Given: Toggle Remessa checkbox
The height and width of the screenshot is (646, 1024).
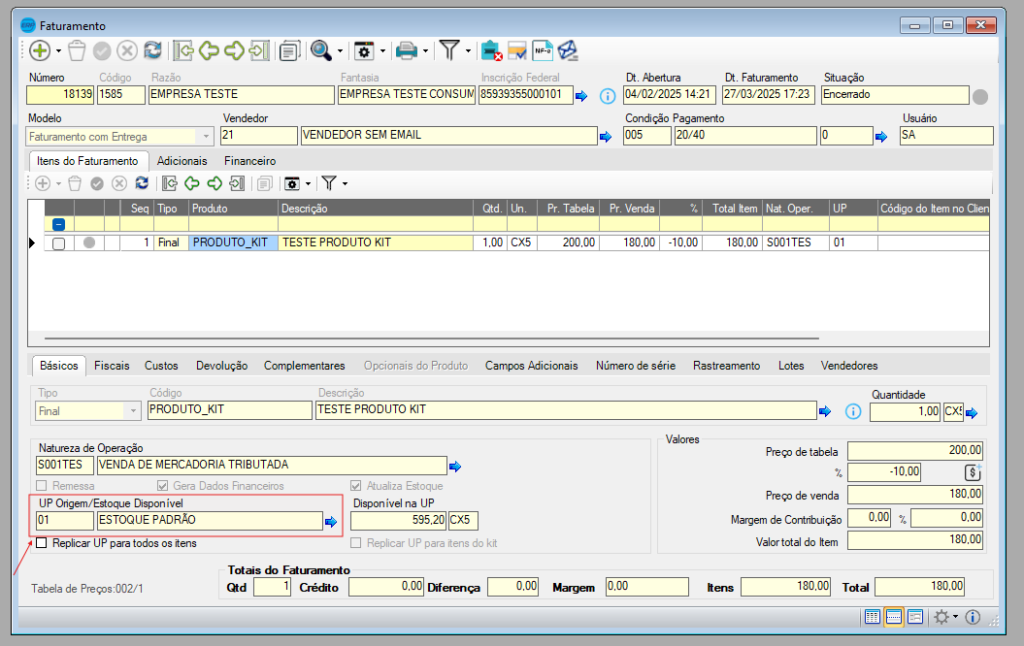Looking at the screenshot, I should [42, 485].
